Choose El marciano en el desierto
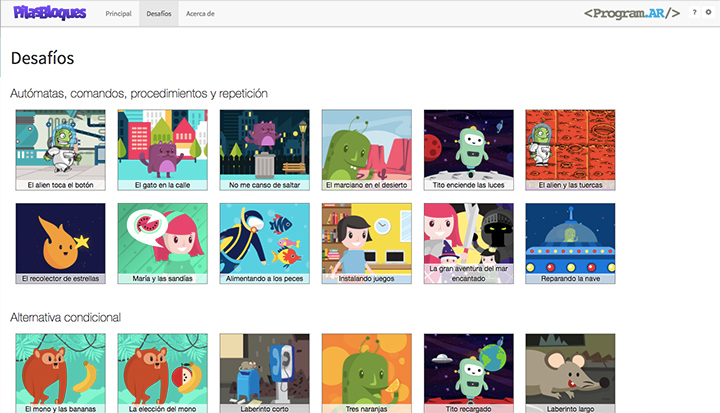720x413 pixels. [366, 149]
